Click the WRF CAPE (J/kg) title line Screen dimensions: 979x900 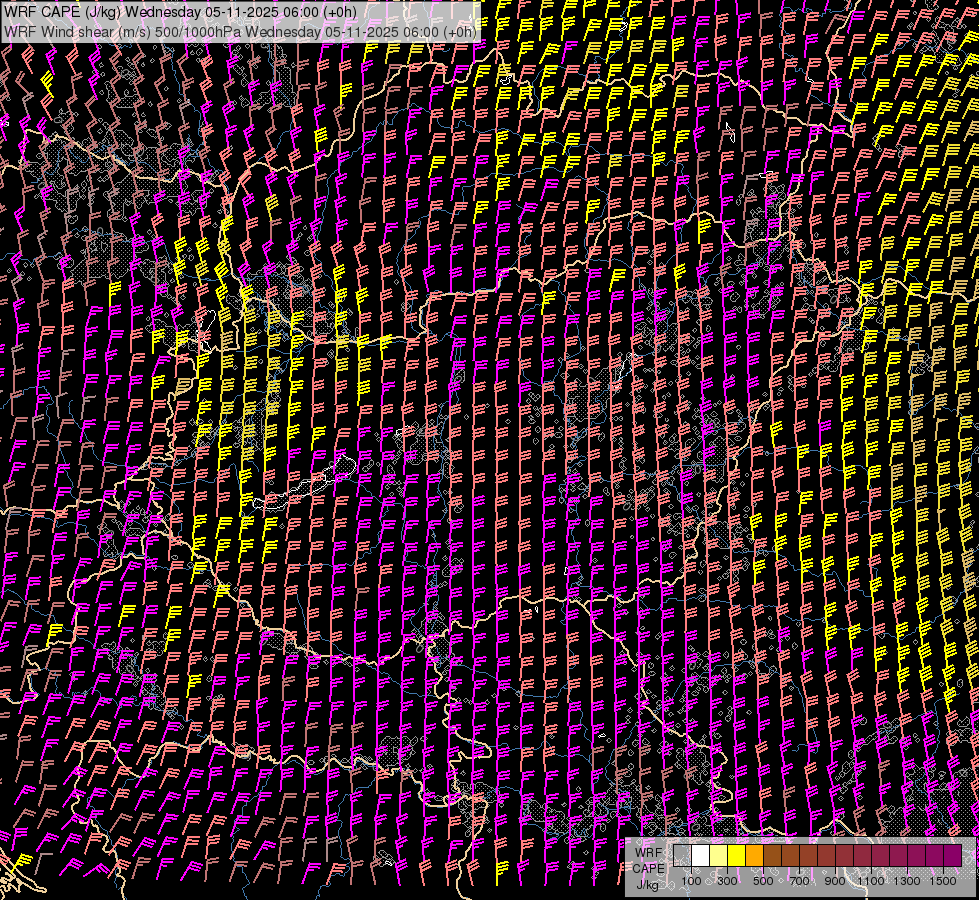[x=180, y=12]
